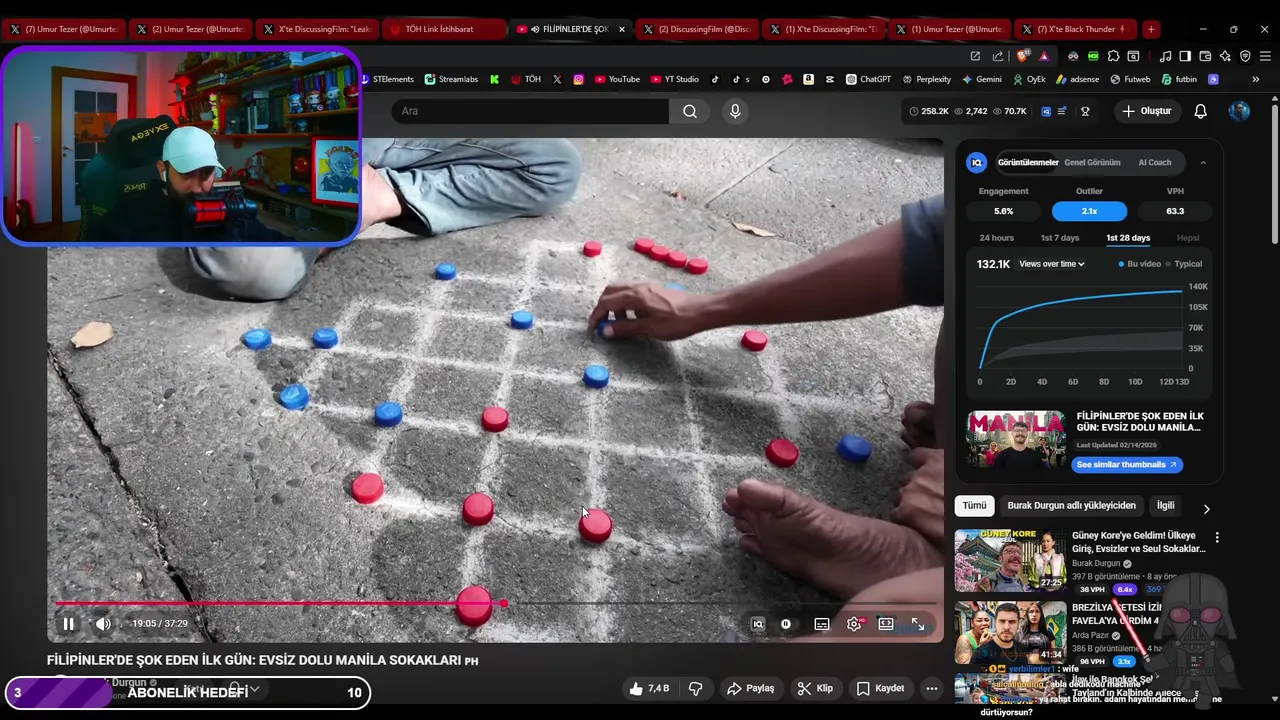Click the Paylaş share button
This screenshot has width=1280, height=720.
click(x=750, y=688)
